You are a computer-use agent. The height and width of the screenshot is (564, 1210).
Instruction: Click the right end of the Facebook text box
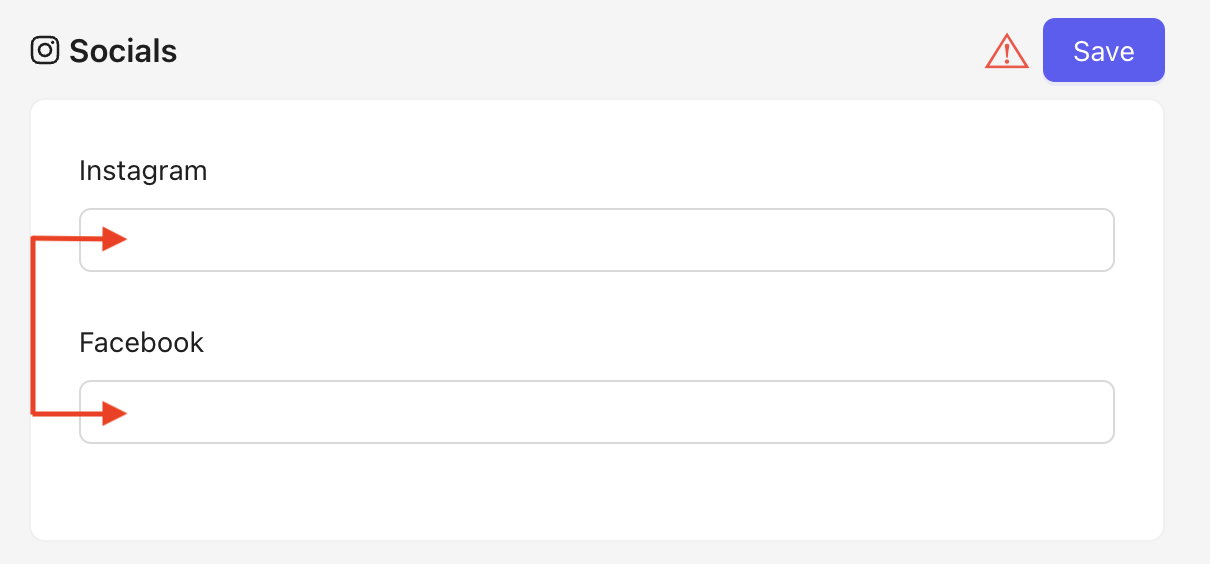point(1090,412)
